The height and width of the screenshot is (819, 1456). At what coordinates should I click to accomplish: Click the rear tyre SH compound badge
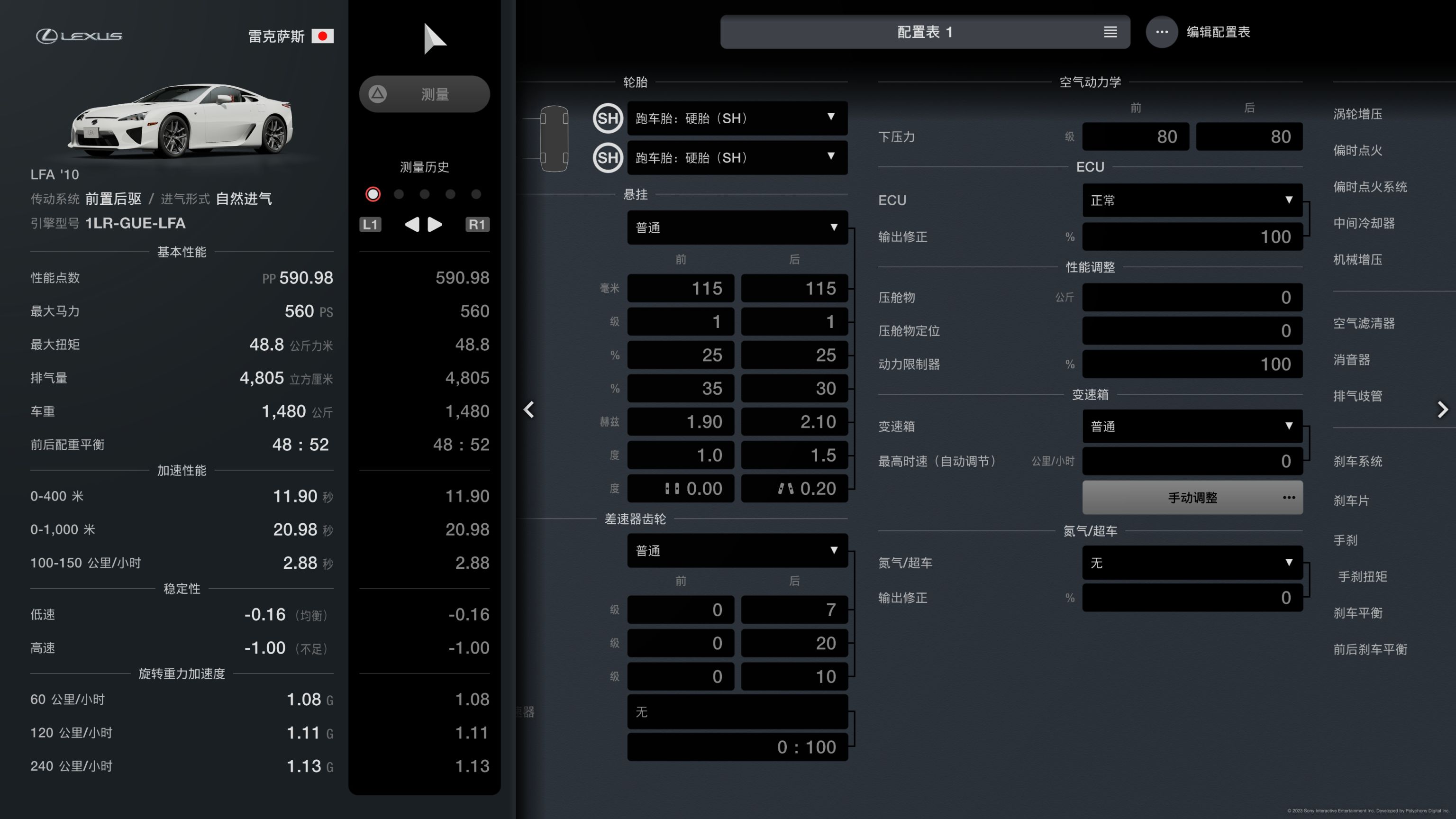pyautogui.click(x=608, y=158)
